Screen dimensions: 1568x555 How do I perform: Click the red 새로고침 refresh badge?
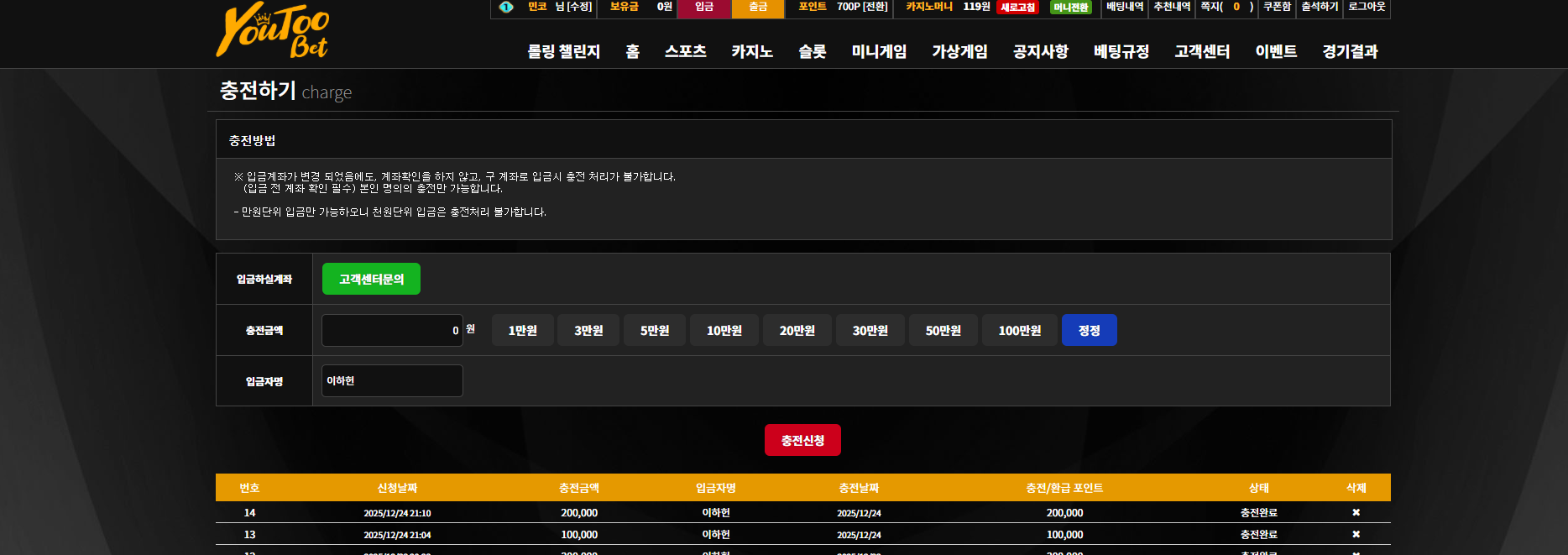pos(1017,8)
